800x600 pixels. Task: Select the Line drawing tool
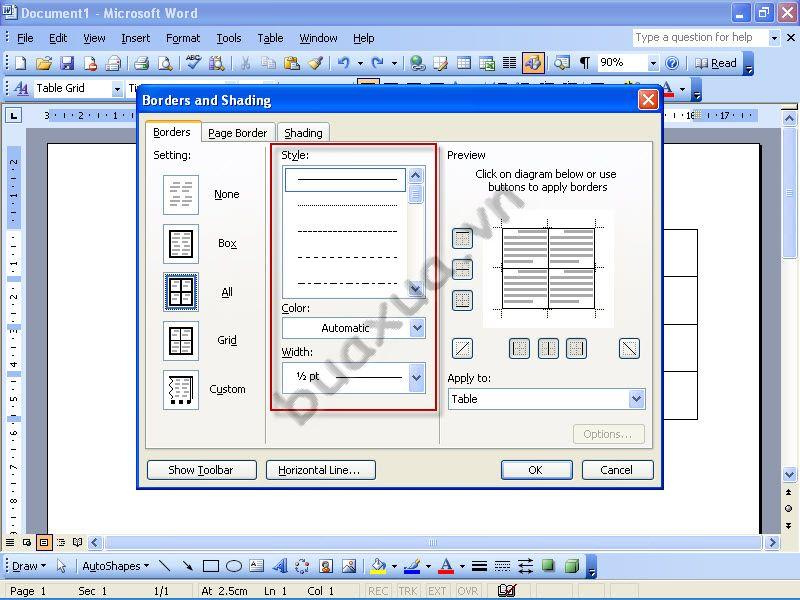[x=164, y=566]
